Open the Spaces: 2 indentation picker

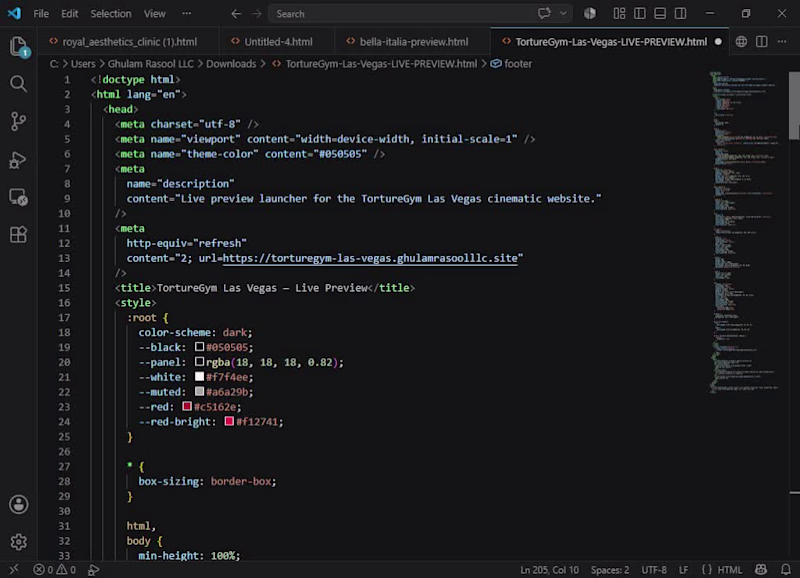610,570
